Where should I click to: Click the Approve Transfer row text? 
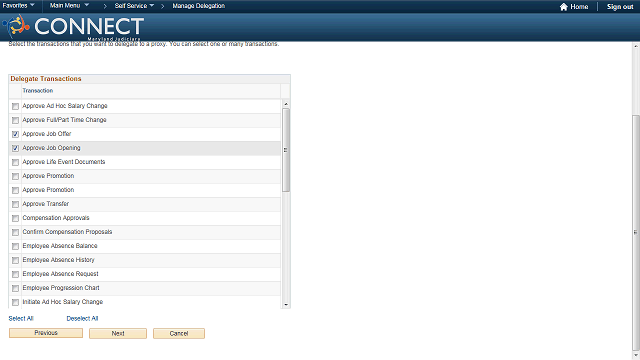point(46,204)
